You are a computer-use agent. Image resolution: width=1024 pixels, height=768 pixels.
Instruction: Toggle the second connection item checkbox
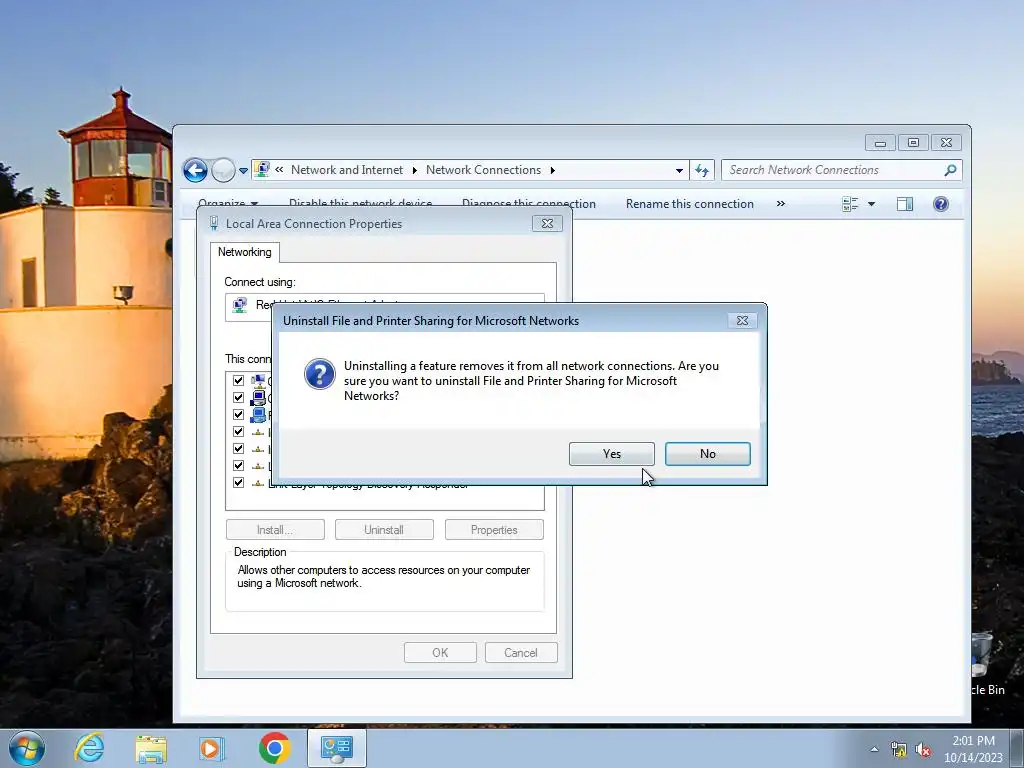[x=238, y=397]
